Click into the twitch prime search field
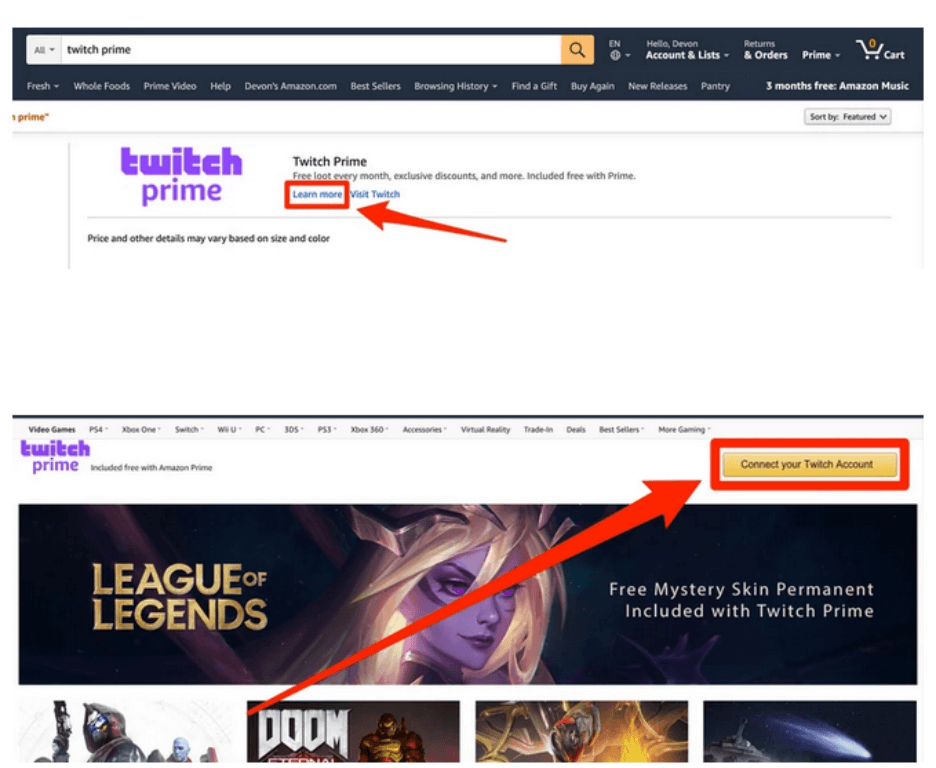 310,50
